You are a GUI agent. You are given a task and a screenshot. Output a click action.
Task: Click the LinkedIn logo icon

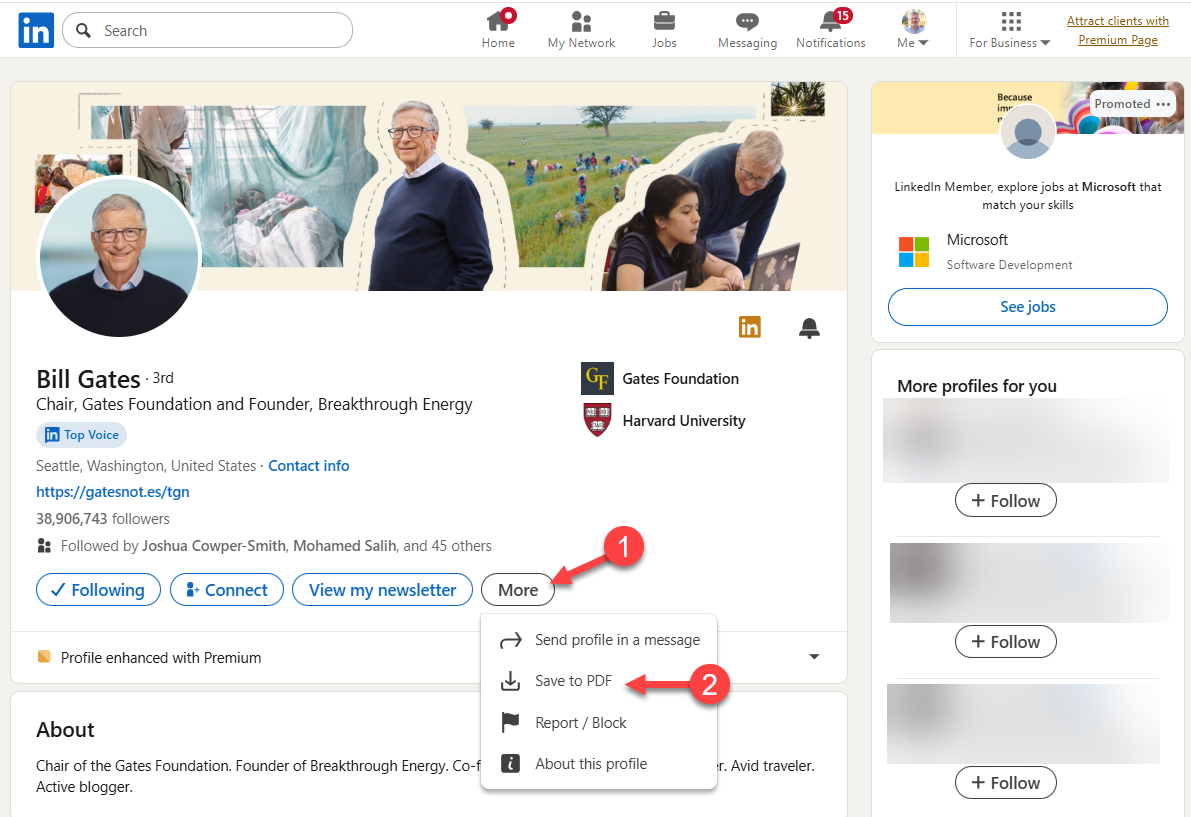36,30
